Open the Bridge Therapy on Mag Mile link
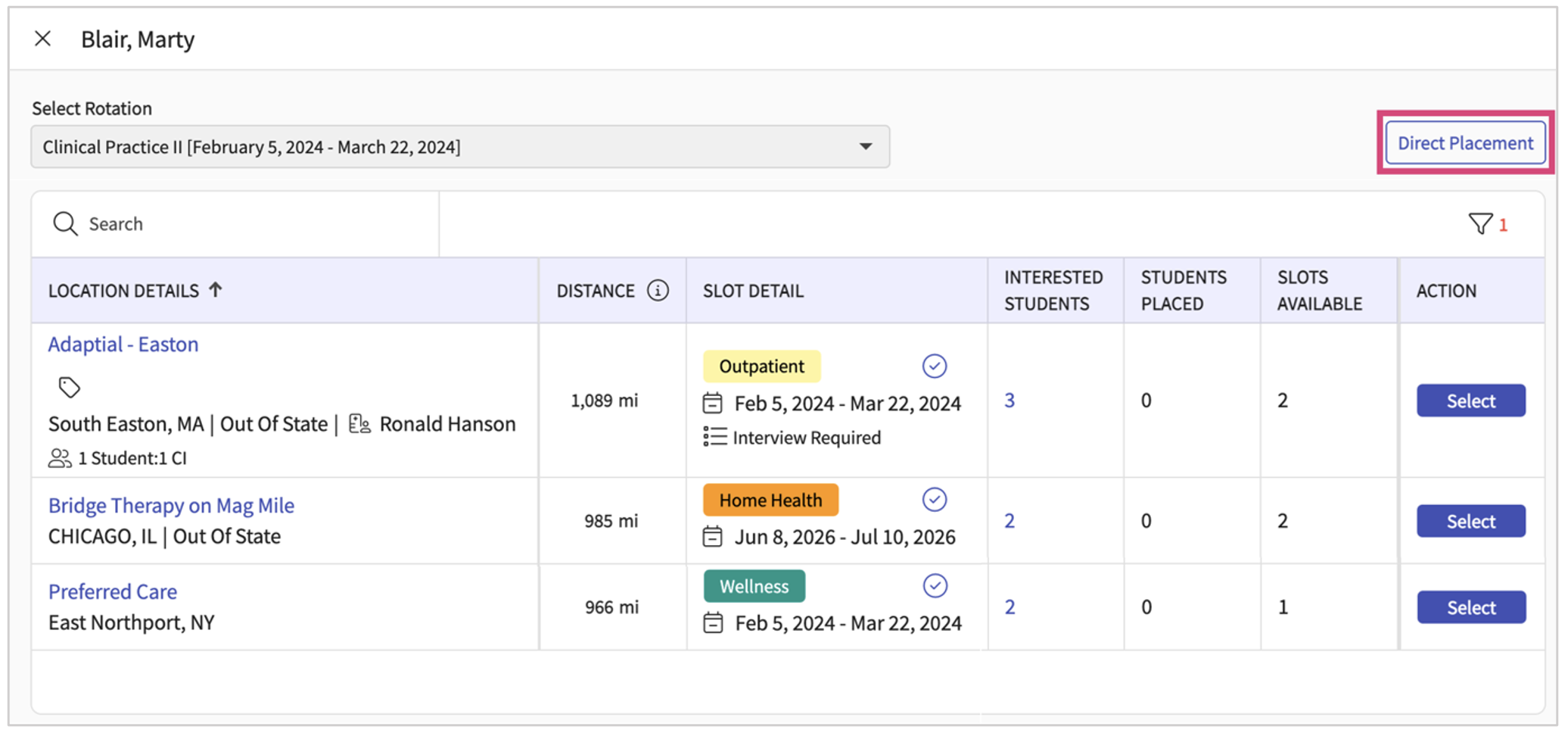Screen dimensions: 1568x733 point(171,506)
